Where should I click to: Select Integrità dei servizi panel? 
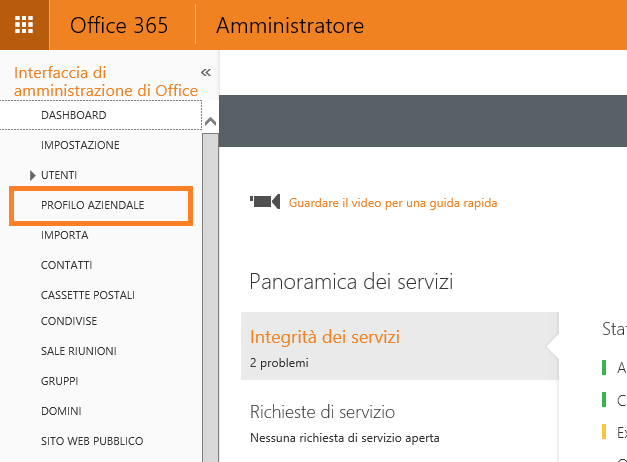click(x=399, y=346)
